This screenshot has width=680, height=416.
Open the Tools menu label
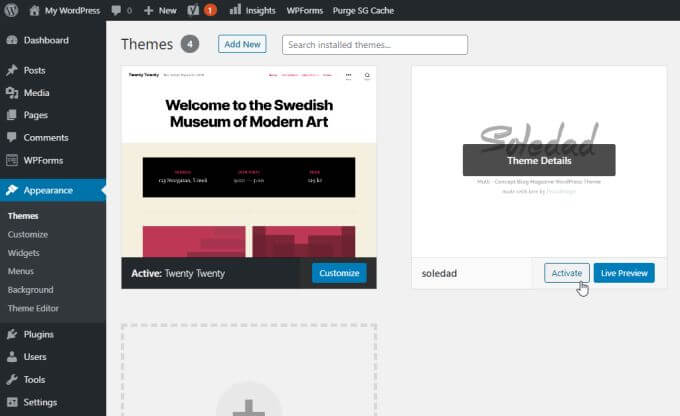(x=34, y=379)
